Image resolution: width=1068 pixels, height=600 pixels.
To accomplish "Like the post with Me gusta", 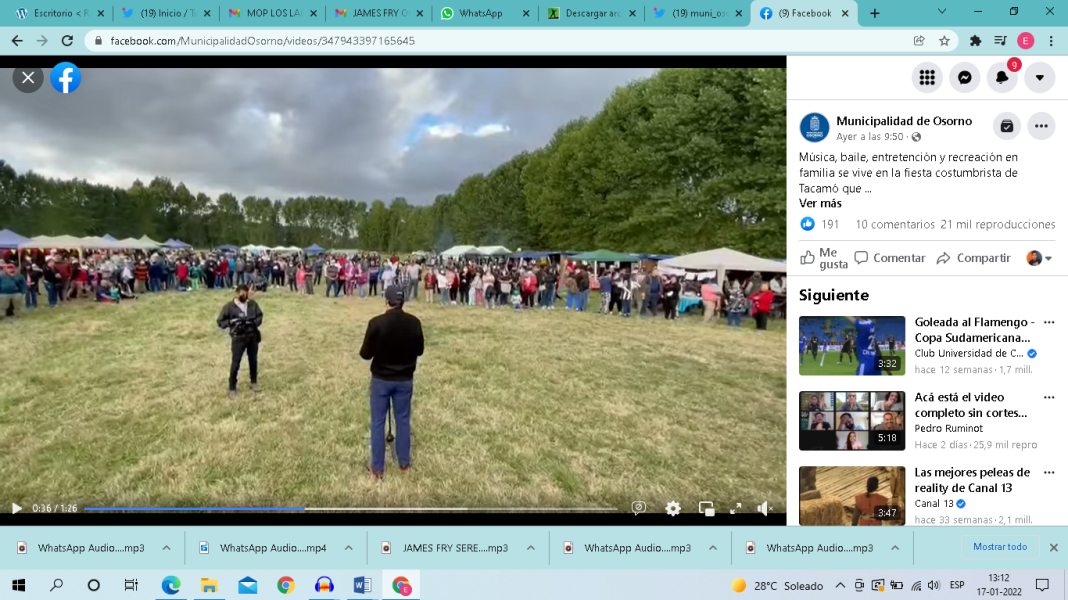I will pos(823,258).
